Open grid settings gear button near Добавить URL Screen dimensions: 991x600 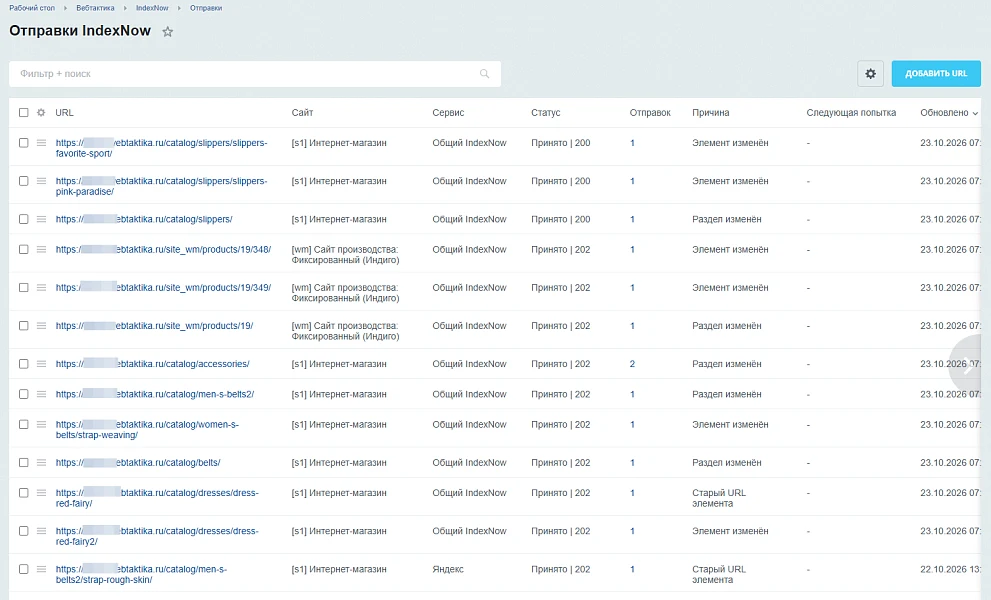point(870,73)
